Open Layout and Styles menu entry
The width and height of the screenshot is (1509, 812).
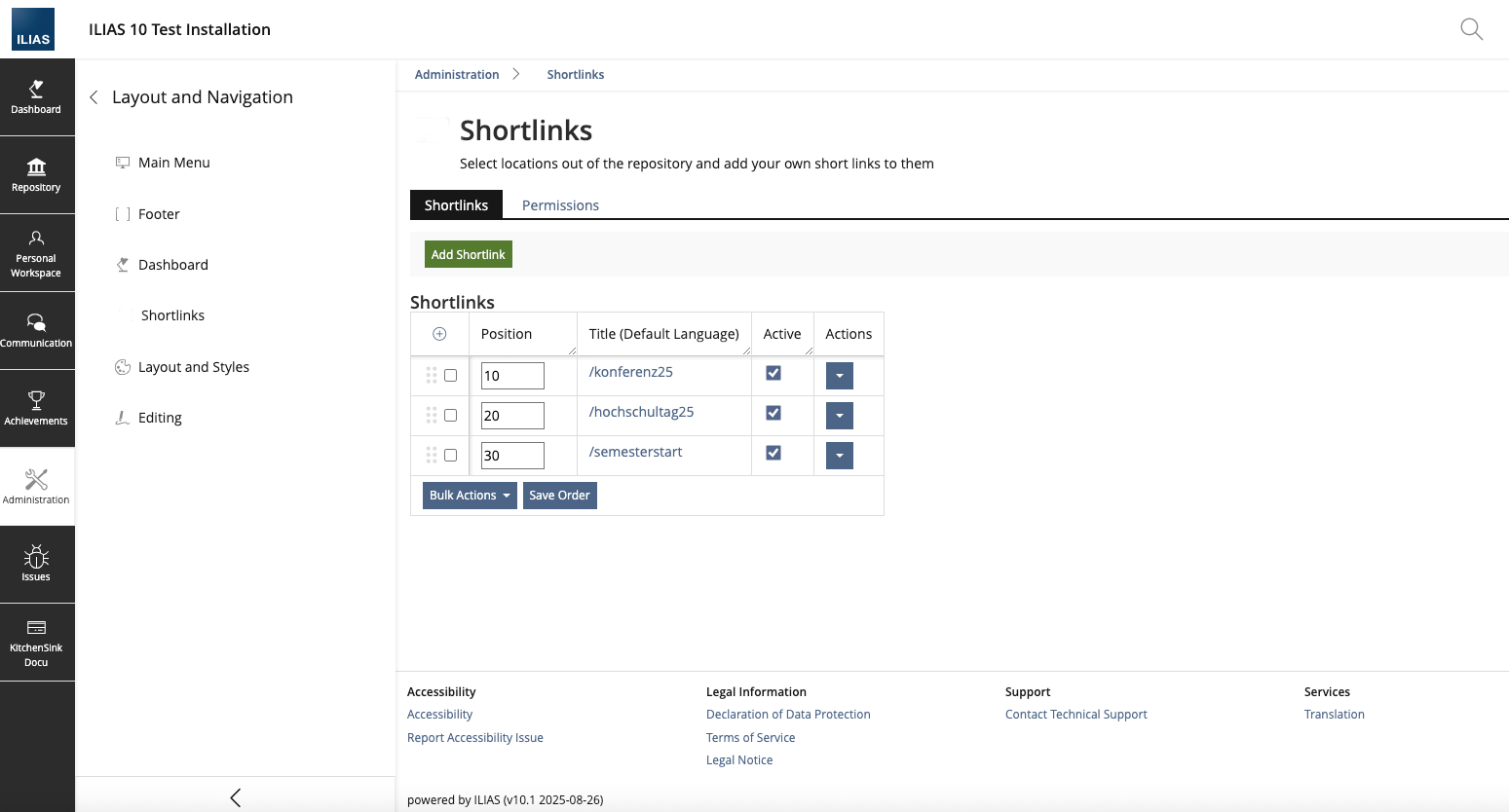point(193,367)
